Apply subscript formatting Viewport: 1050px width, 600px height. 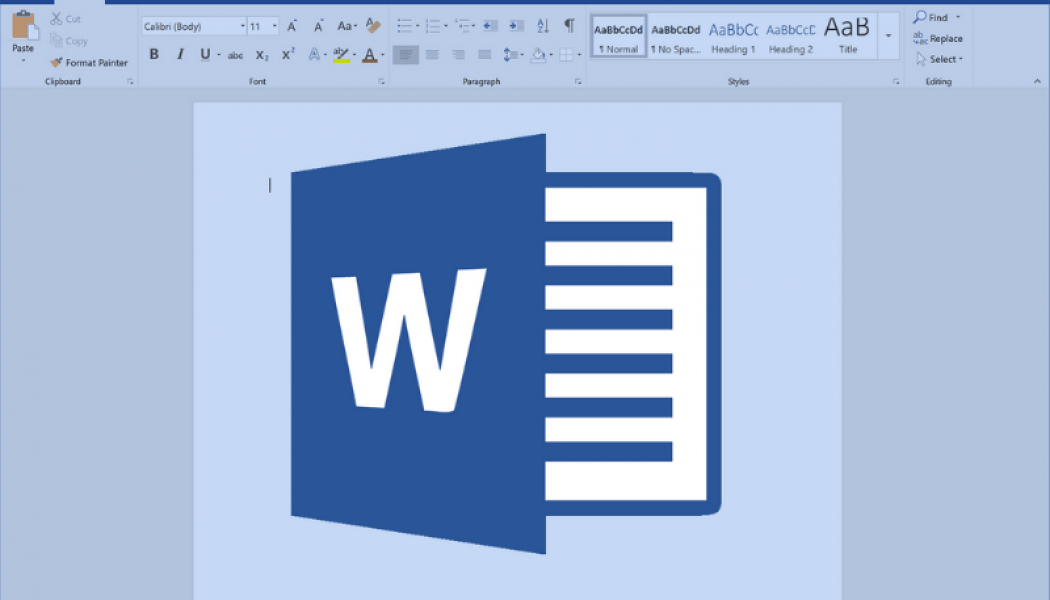[x=262, y=55]
